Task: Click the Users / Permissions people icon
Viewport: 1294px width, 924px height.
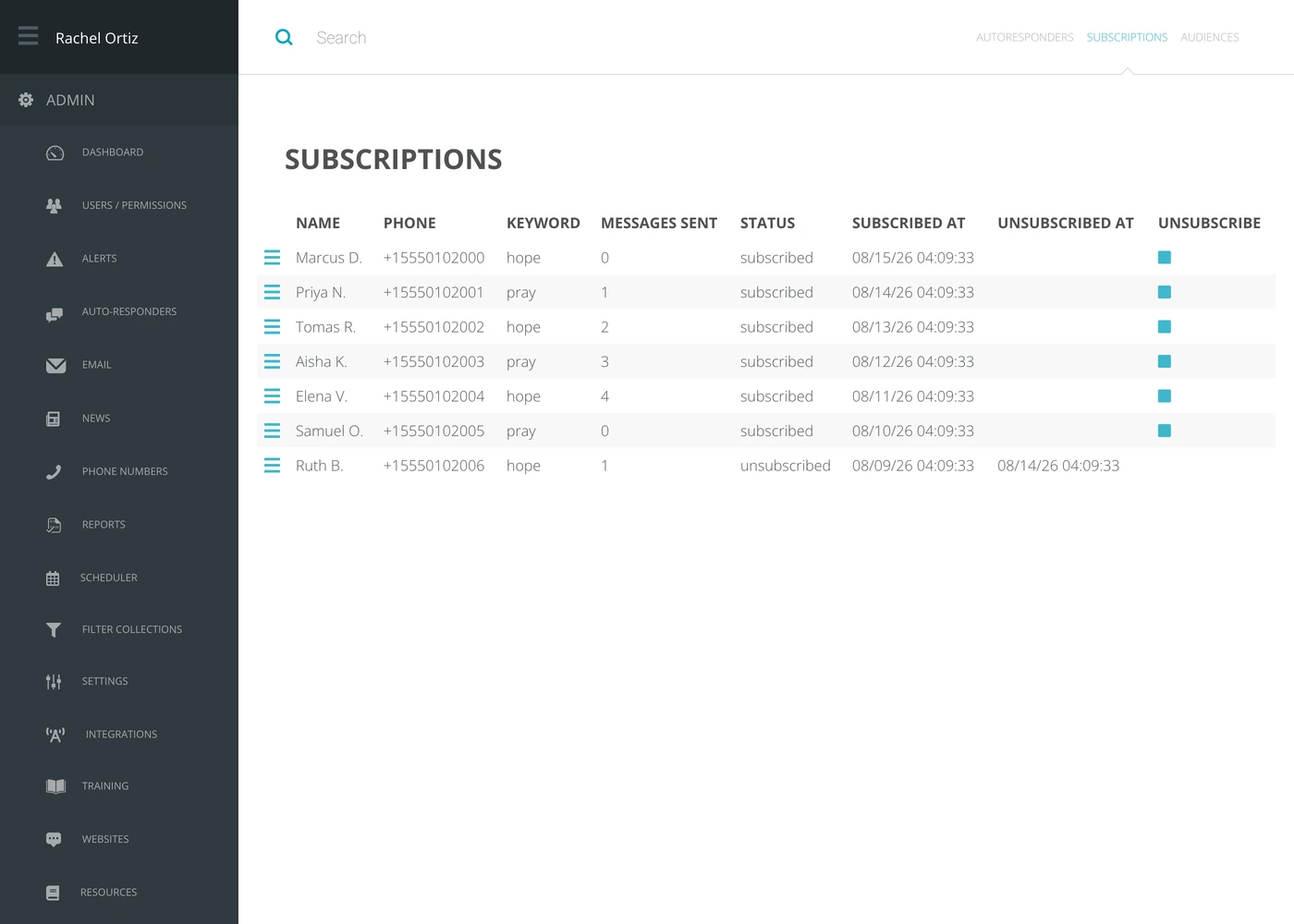Action: [55, 205]
